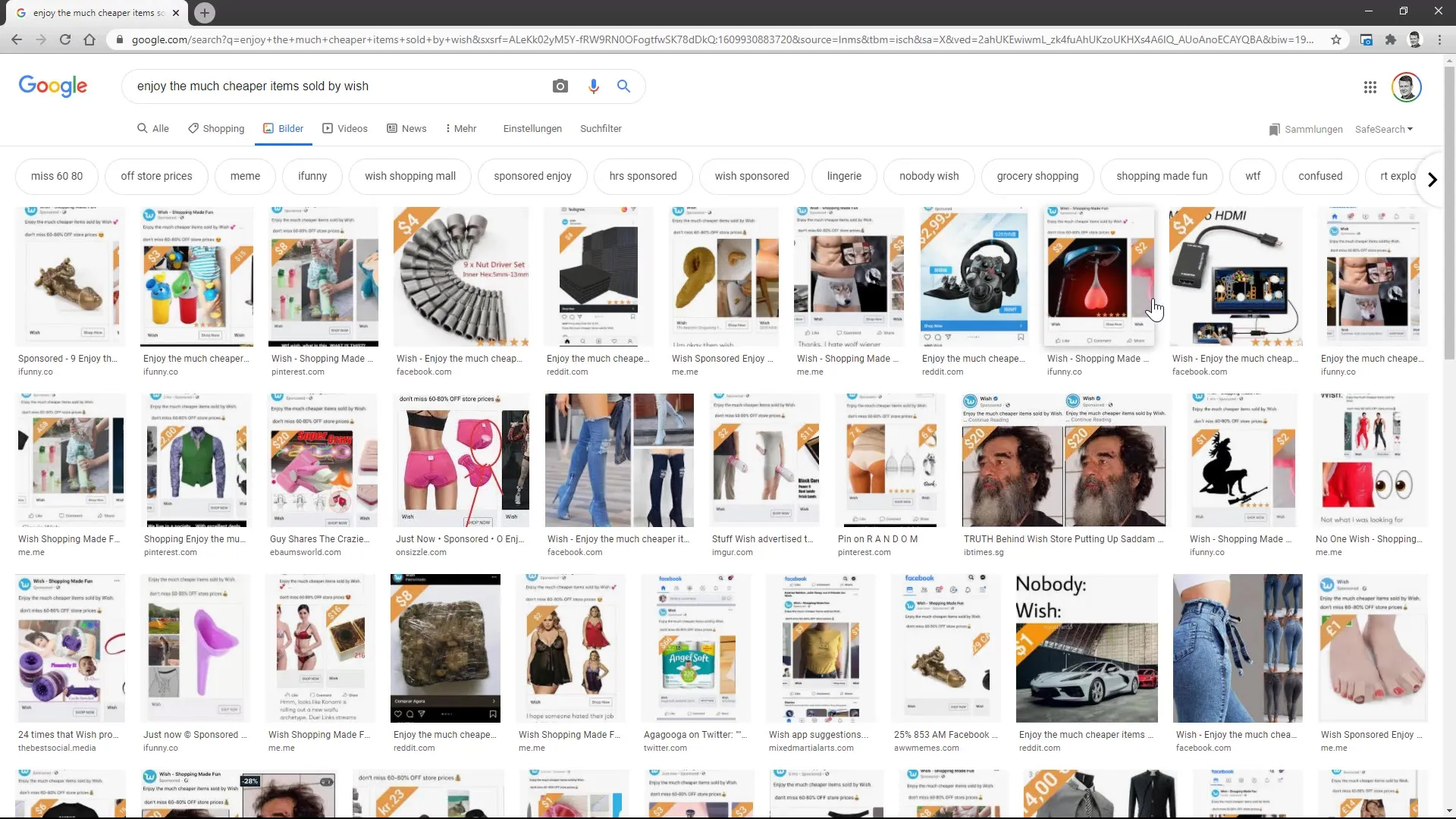1456x819 pixels.
Task: Select the 'hrs sponsored' chip
Action: [x=643, y=176]
